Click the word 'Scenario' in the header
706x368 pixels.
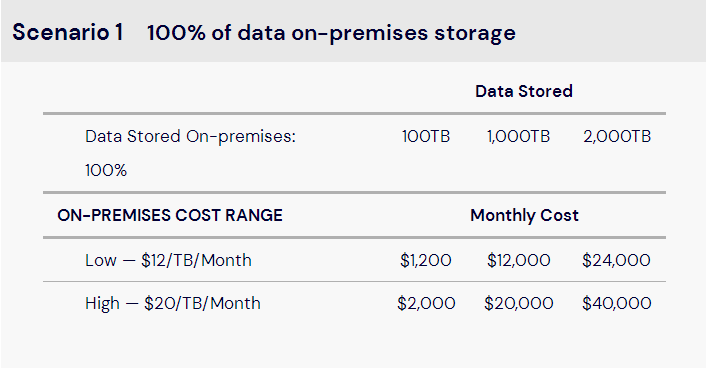tap(60, 32)
